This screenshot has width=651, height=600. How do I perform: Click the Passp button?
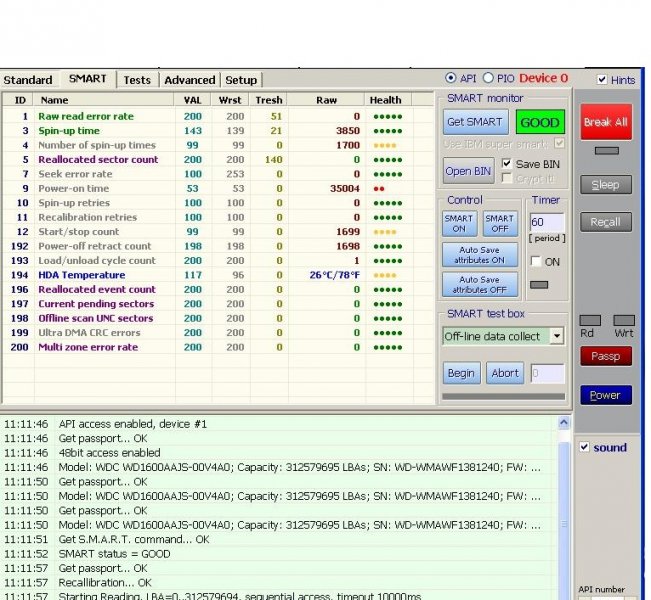click(605, 356)
